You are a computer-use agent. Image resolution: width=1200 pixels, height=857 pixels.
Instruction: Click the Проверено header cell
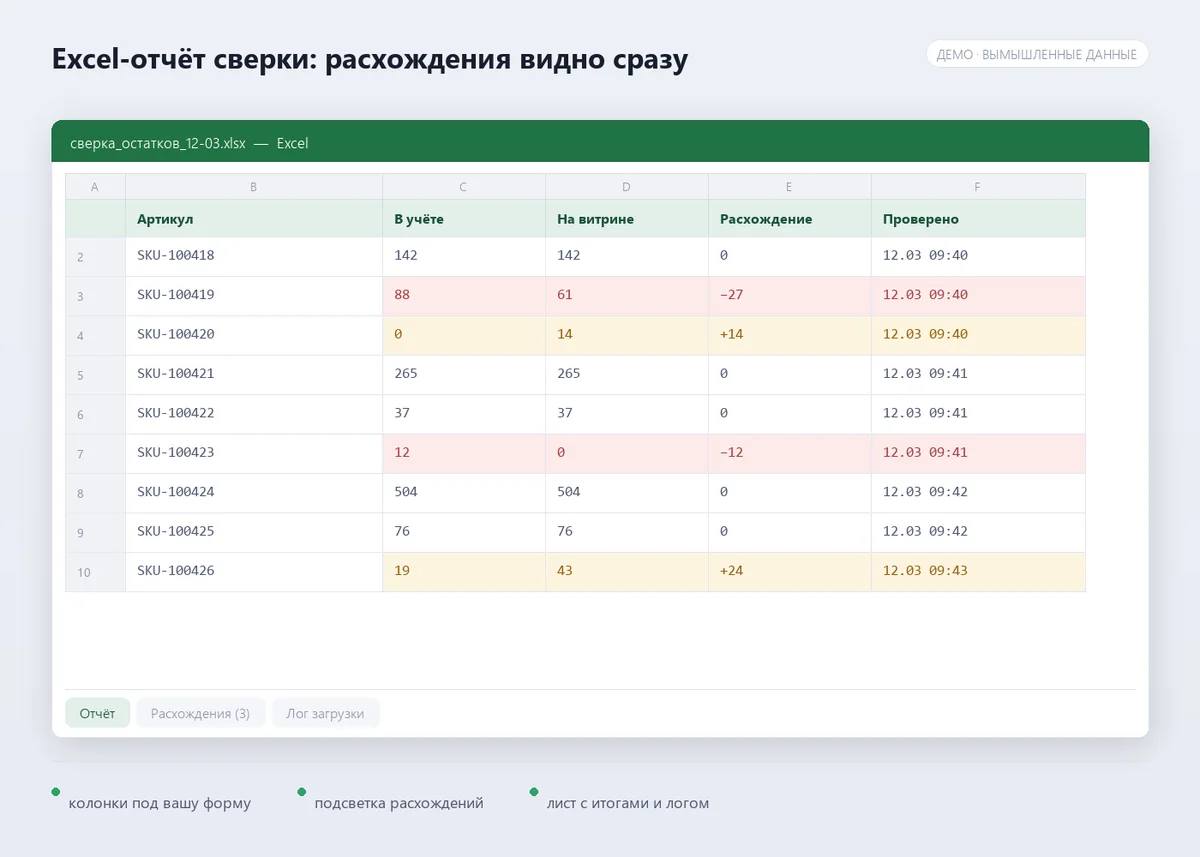[978, 219]
